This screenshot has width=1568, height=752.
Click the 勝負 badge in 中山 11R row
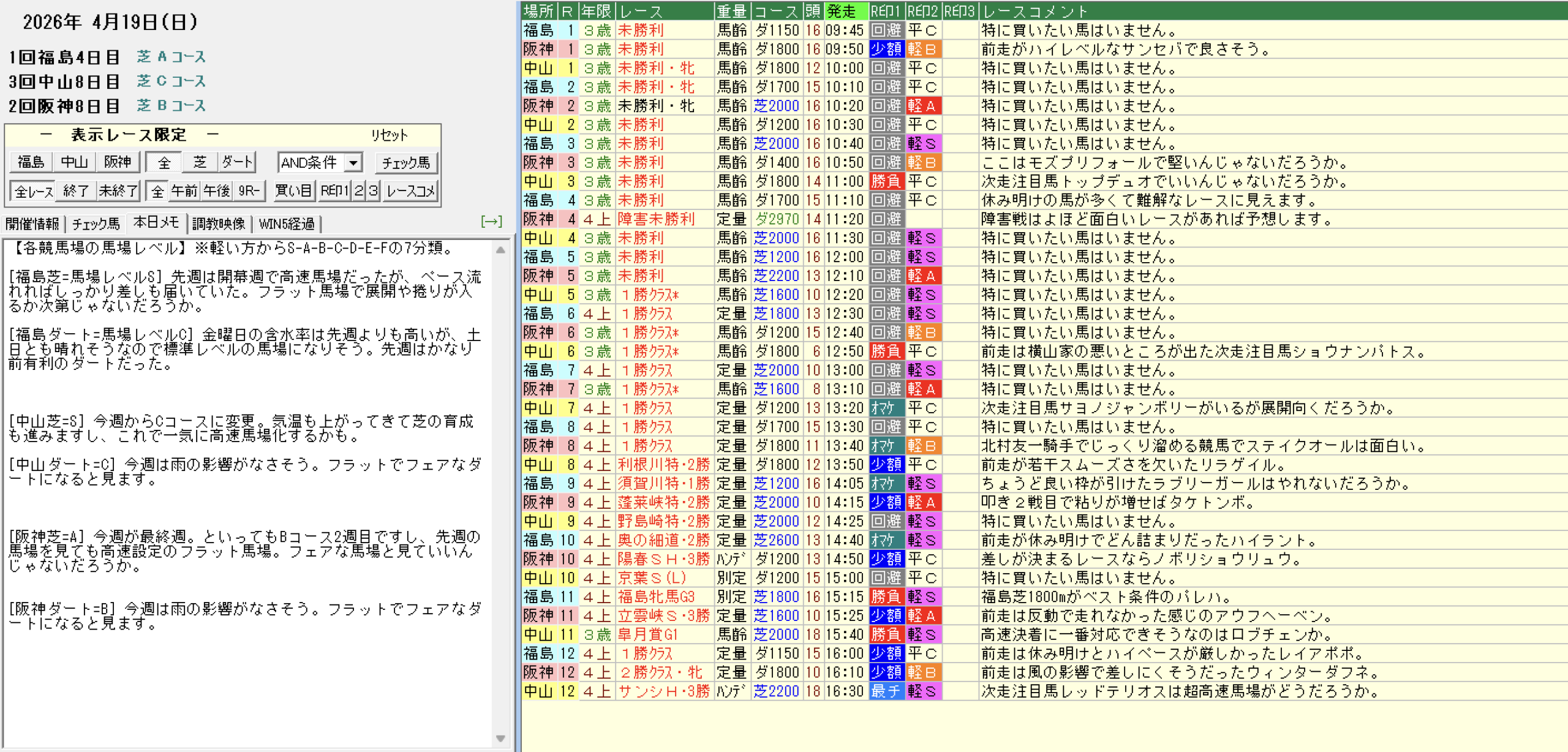coord(886,634)
